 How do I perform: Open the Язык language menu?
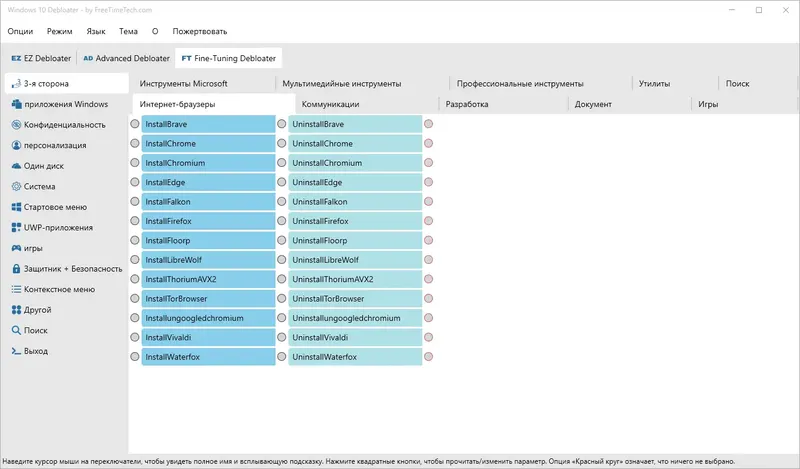(x=96, y=32)
